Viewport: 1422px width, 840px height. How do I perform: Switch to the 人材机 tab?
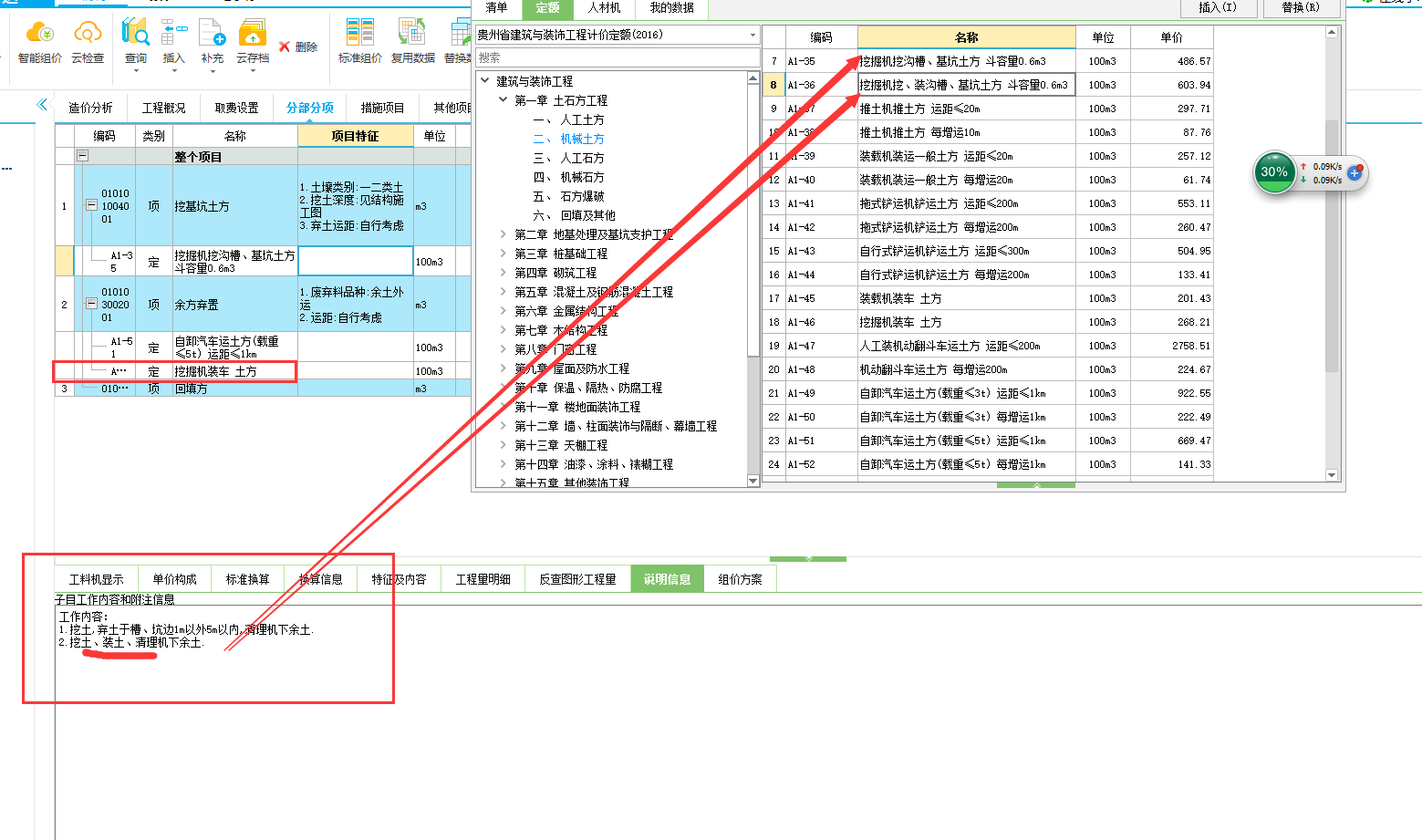pyautogui.click(x=604, y=8)
